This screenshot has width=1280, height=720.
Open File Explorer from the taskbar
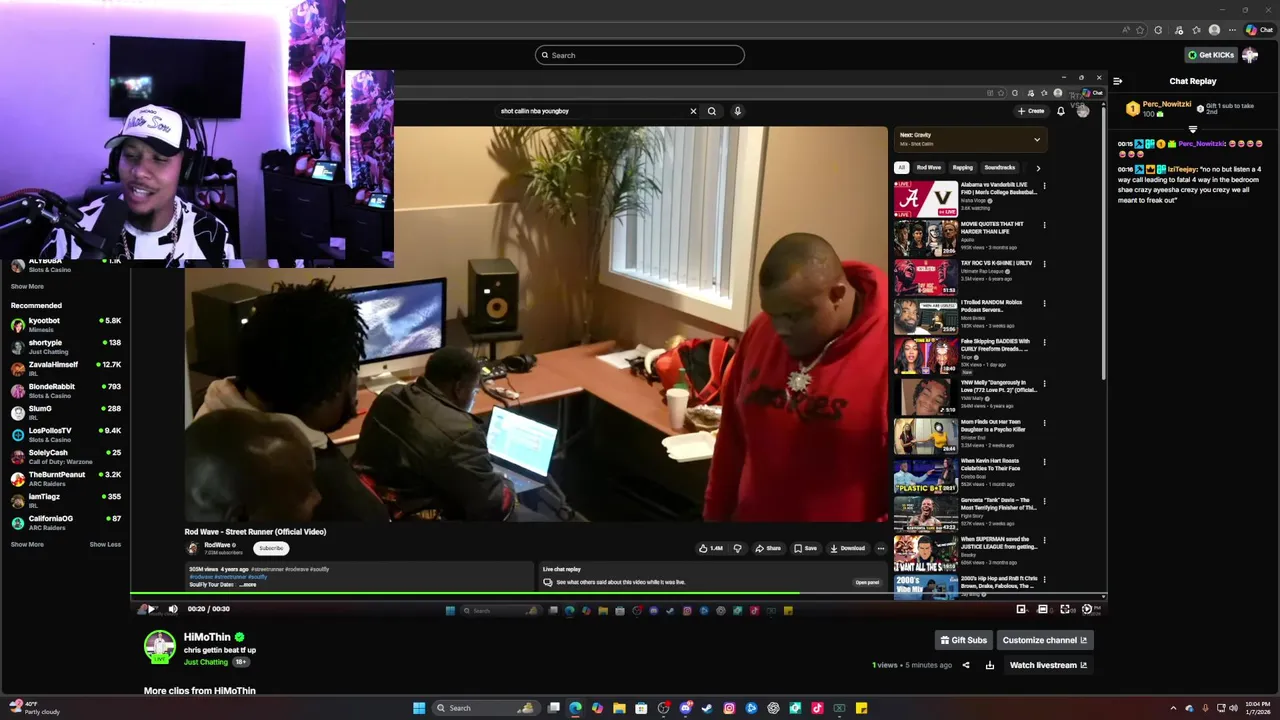(619, 708)
